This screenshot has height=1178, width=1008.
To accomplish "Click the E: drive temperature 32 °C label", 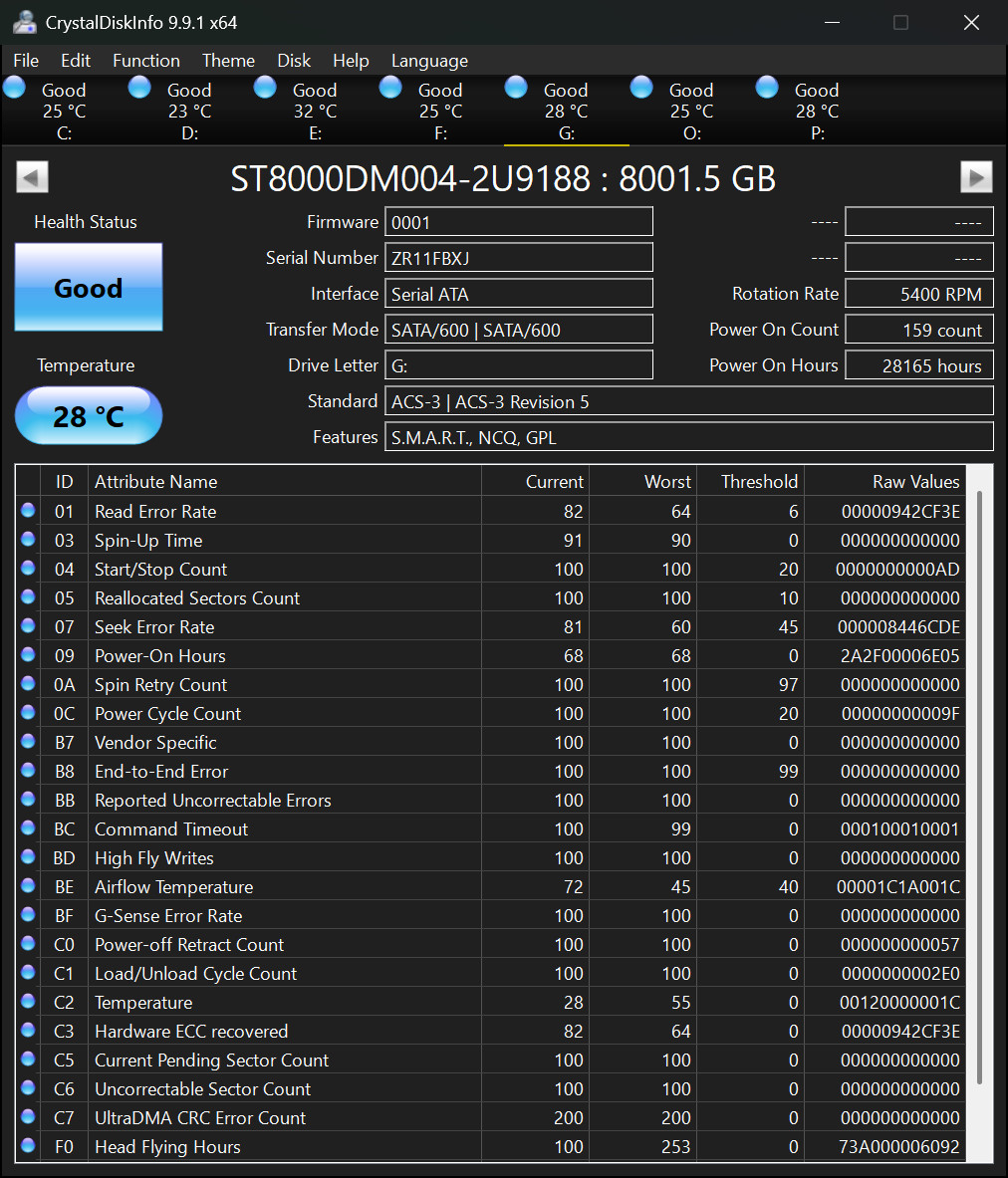I will (x=315, y=112).
